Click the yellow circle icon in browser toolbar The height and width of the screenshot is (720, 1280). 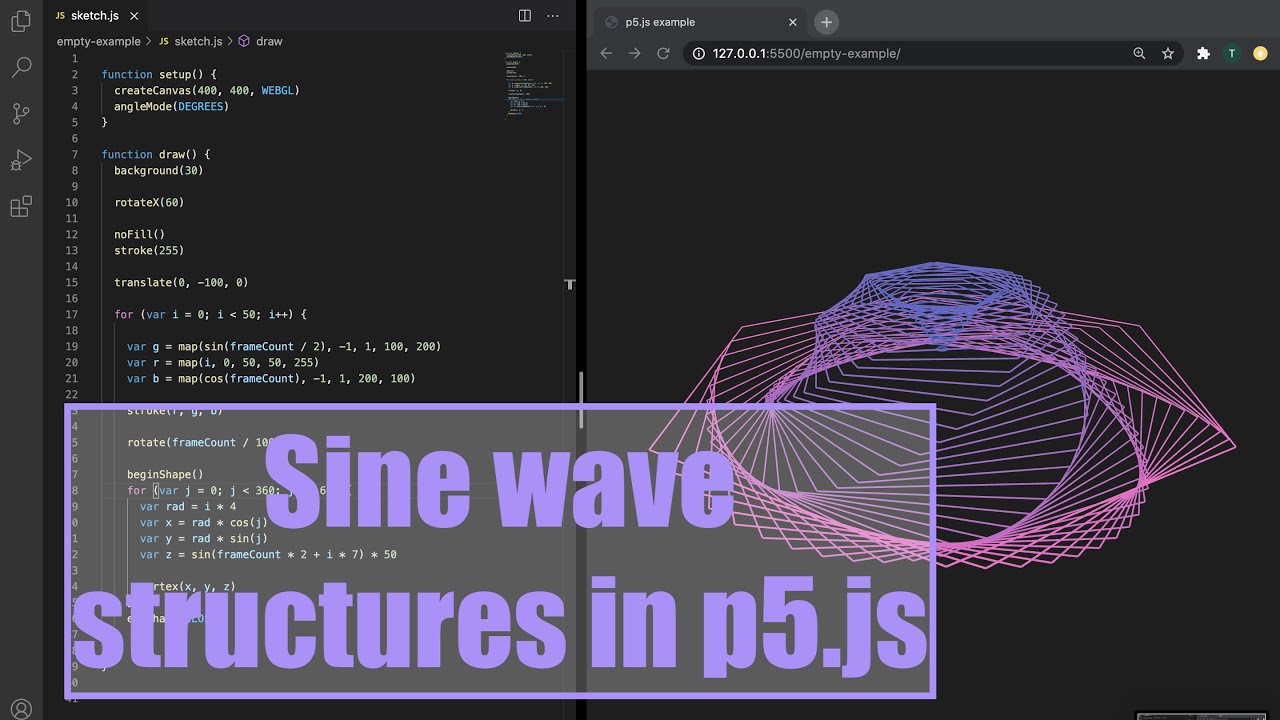click(1260, 53)
